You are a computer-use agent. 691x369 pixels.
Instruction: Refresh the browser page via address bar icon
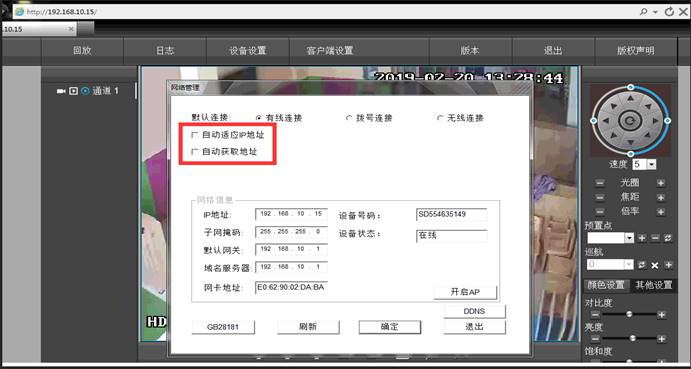(669, 11)
